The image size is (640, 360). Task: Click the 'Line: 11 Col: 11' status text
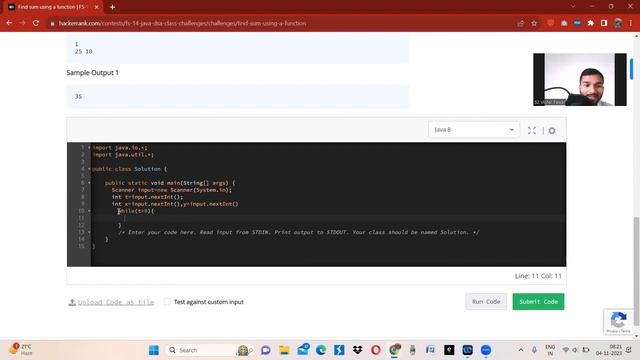click(x=538, y=276)
